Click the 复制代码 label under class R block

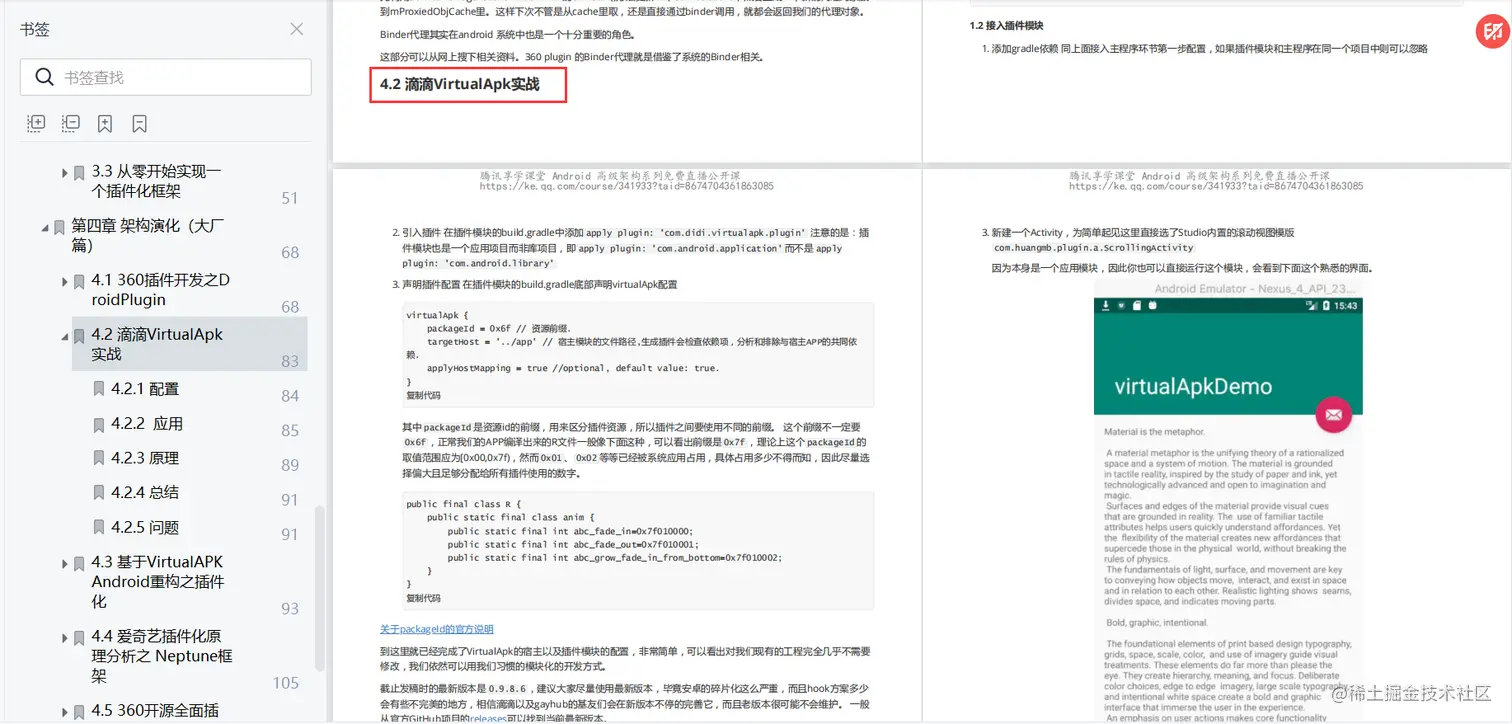(423, 598)
